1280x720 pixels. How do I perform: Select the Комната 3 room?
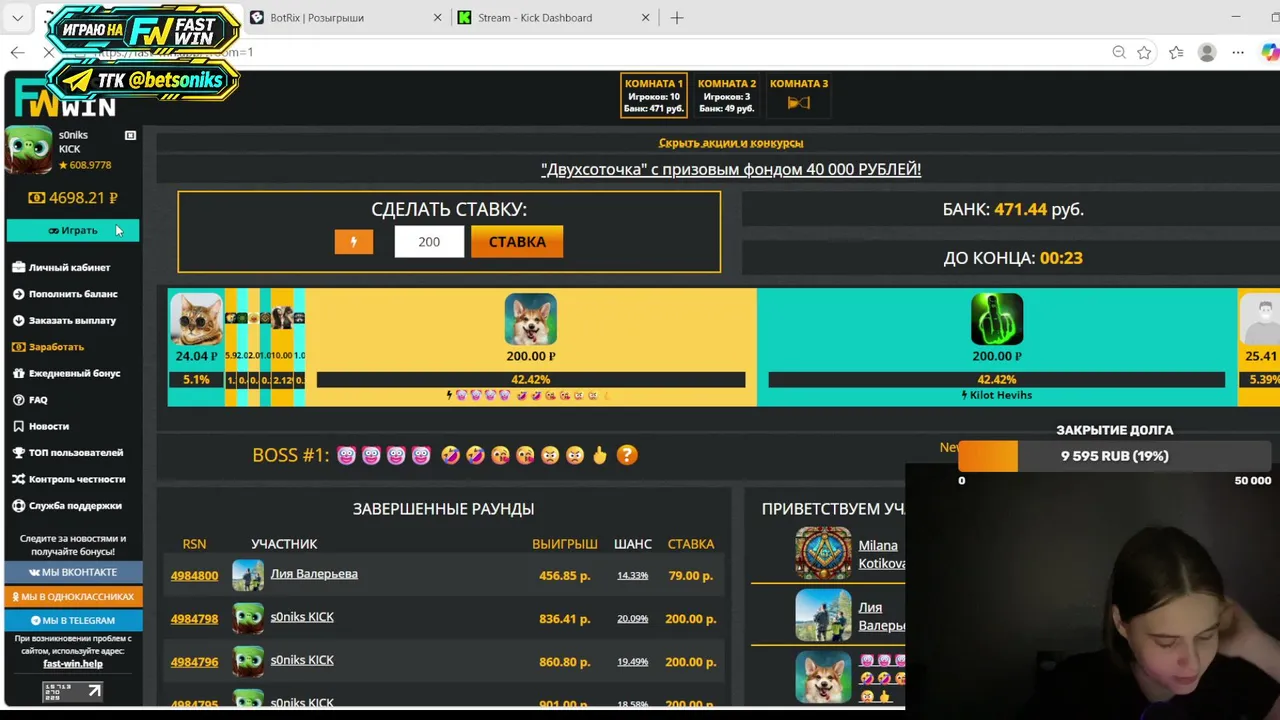point(799,96)
